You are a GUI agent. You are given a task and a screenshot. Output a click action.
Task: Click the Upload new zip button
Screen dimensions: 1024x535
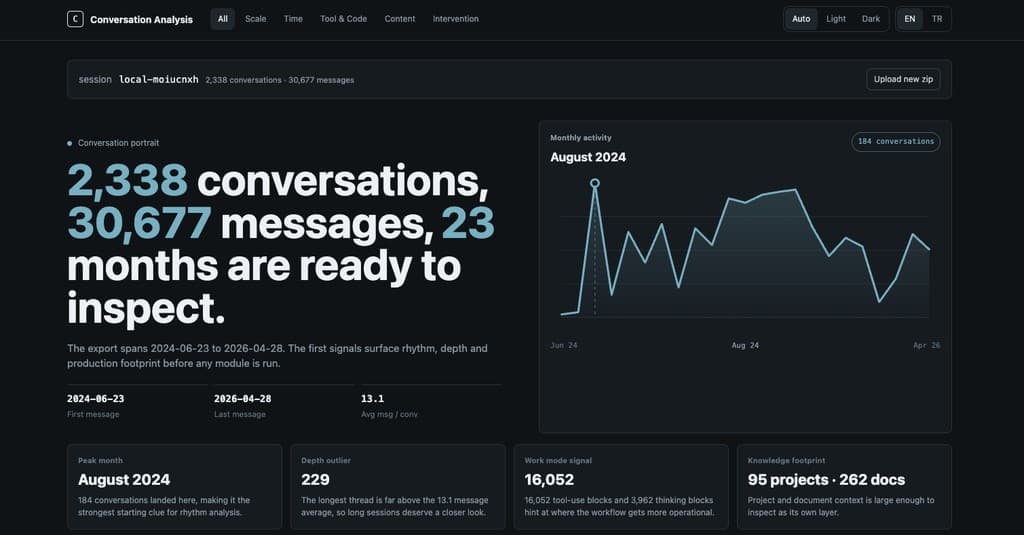(903, 79)
